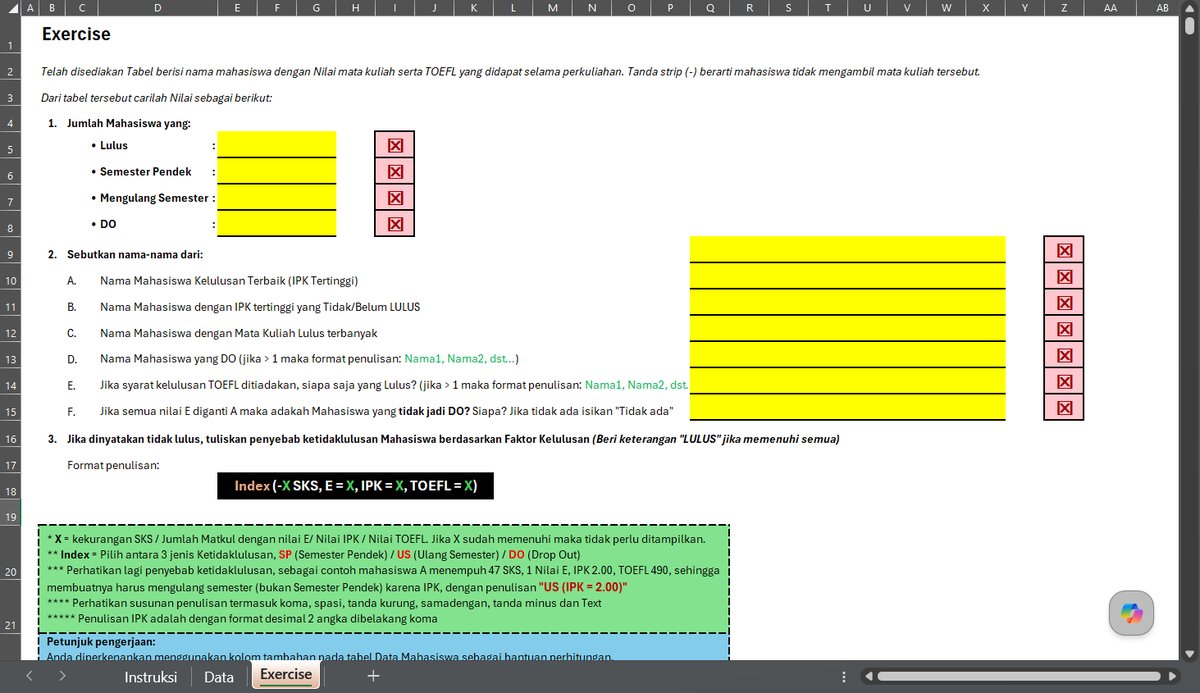The image size is (1200, 693).
Task: Click the 'Format penulisan:' label
Action: (x=113, y=465)
